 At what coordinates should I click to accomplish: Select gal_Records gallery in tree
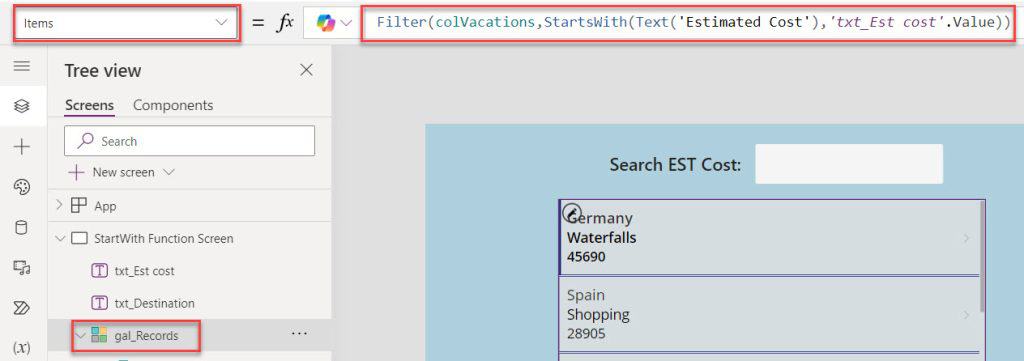[x=146, y=336]
